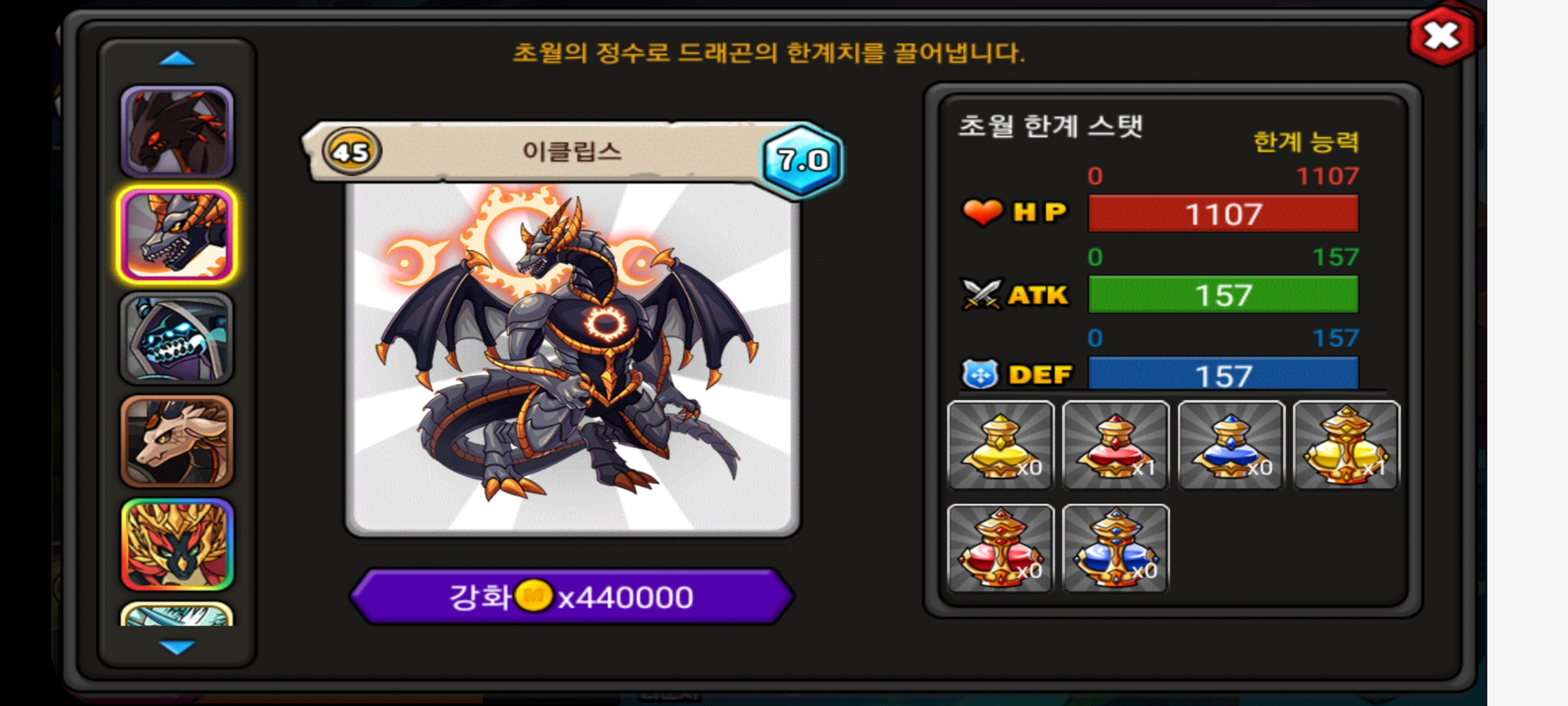Click the green ATK 157 bar

click(1223, 295)
